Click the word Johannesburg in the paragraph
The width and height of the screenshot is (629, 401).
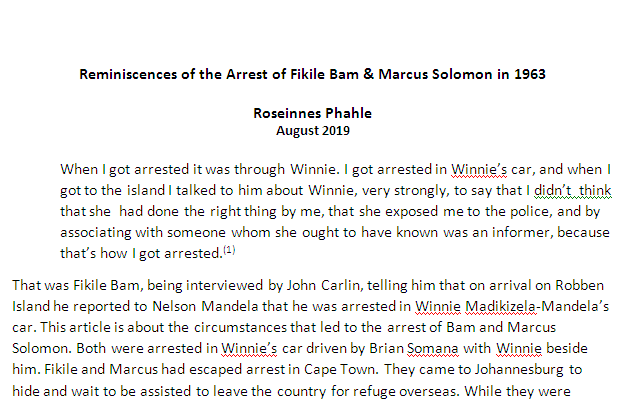(x=519, y=370)
